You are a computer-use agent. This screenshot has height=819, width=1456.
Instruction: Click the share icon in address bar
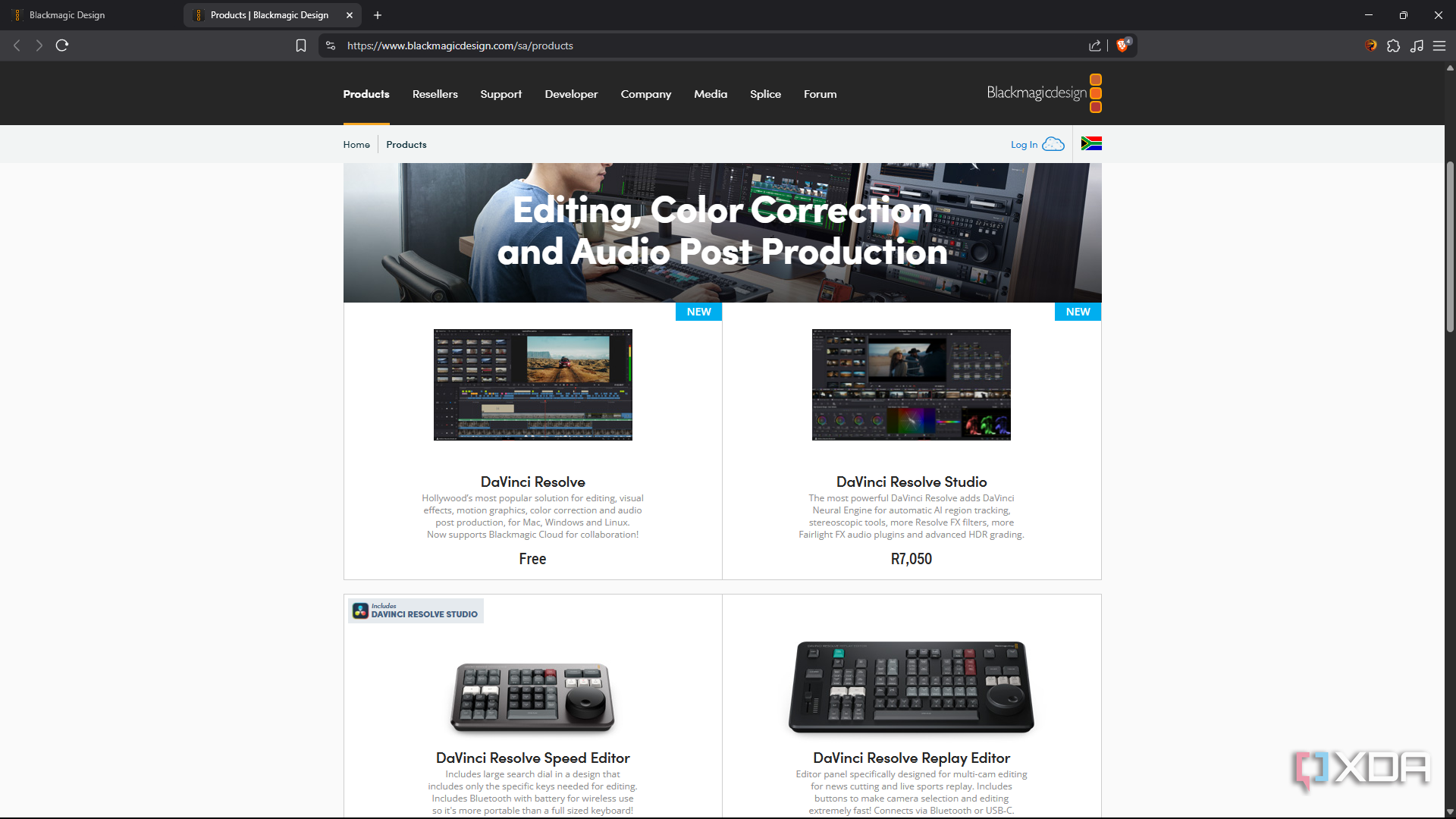pos(1094,45)
